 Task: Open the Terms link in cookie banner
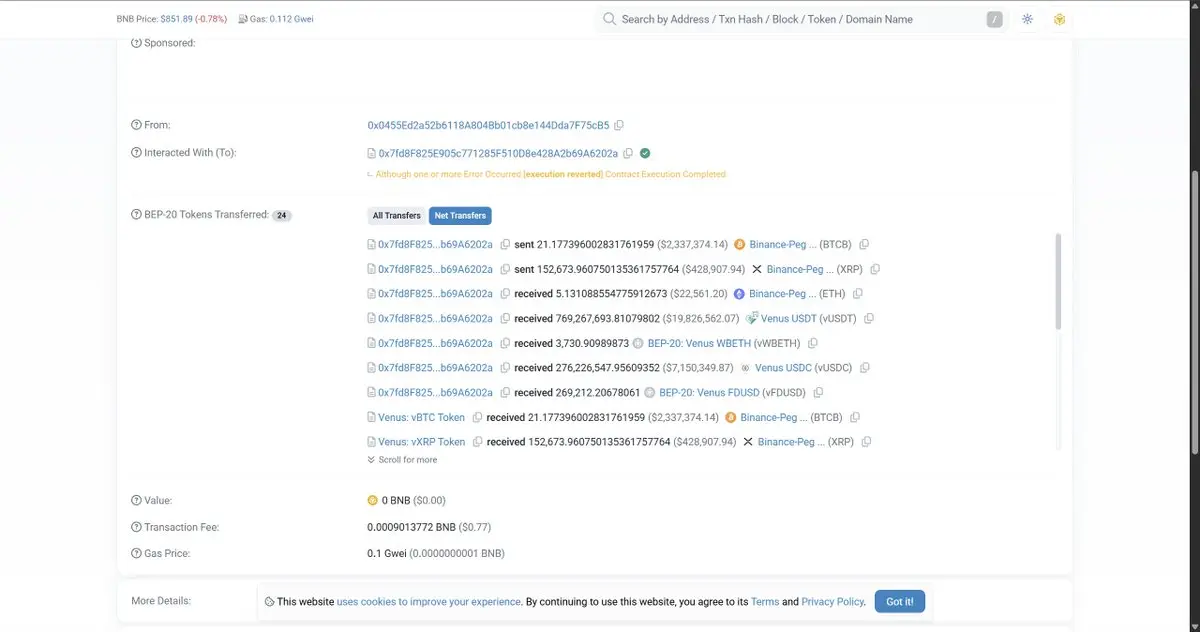pyautogui.click(x=765, y=602)
